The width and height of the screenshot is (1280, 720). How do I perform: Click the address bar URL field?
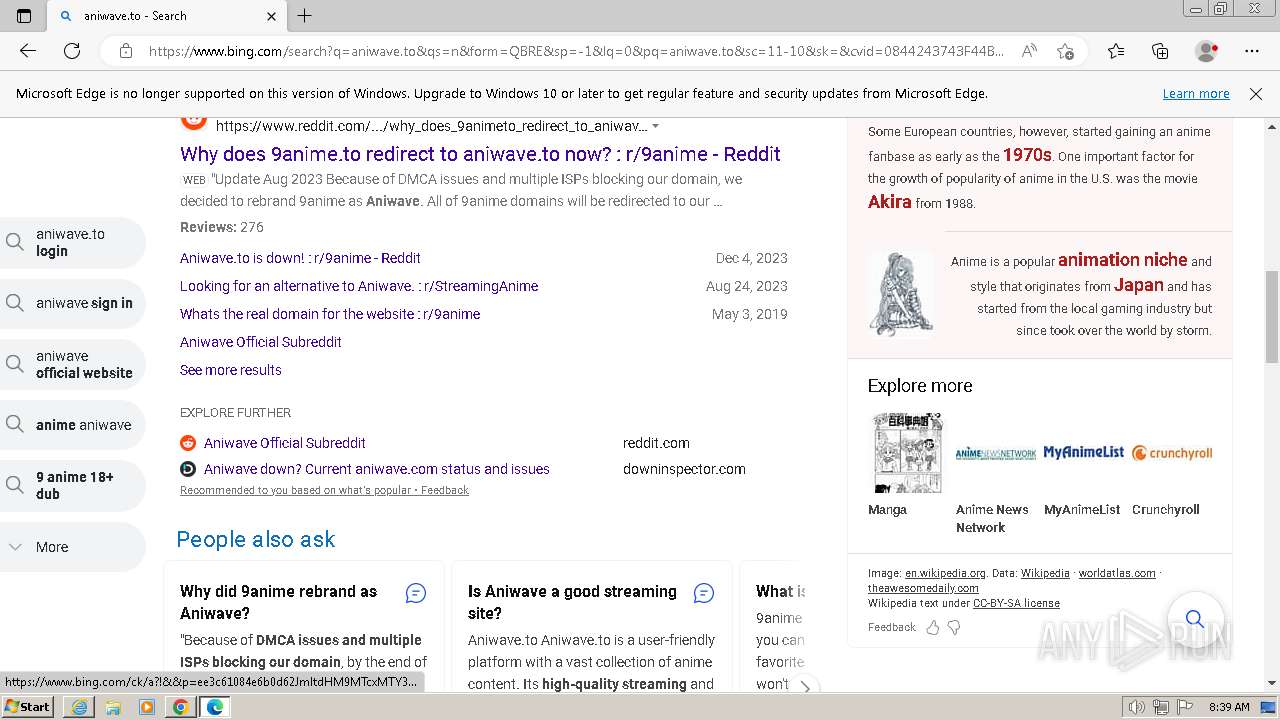pyautogui.click(x=575, y=51)
